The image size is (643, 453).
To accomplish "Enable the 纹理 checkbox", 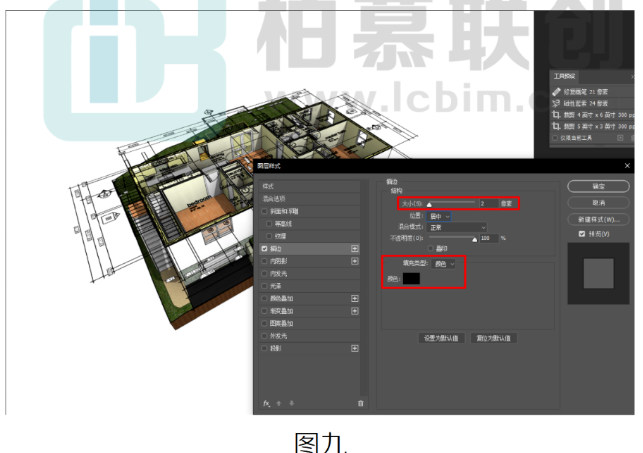I will tap(269, 236).
